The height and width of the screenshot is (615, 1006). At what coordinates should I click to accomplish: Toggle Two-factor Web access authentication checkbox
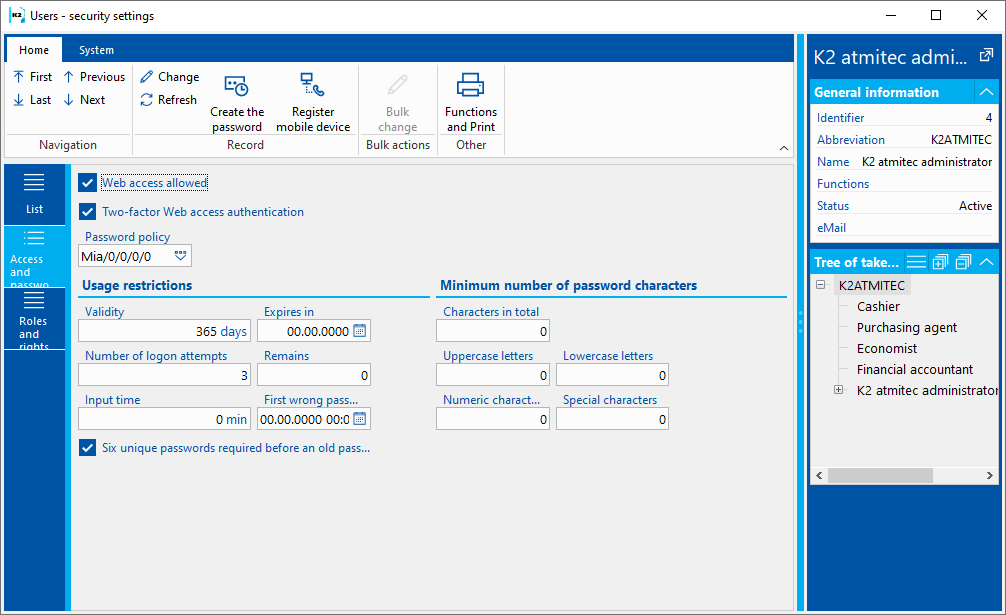coord(88,212)
